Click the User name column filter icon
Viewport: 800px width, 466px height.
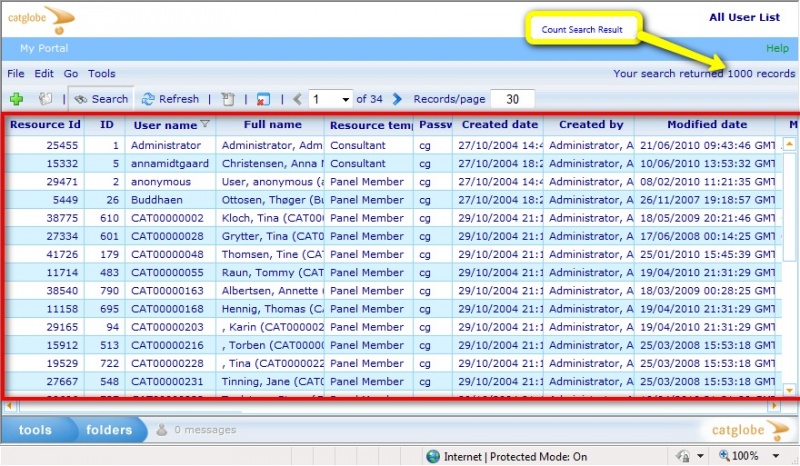205,124
